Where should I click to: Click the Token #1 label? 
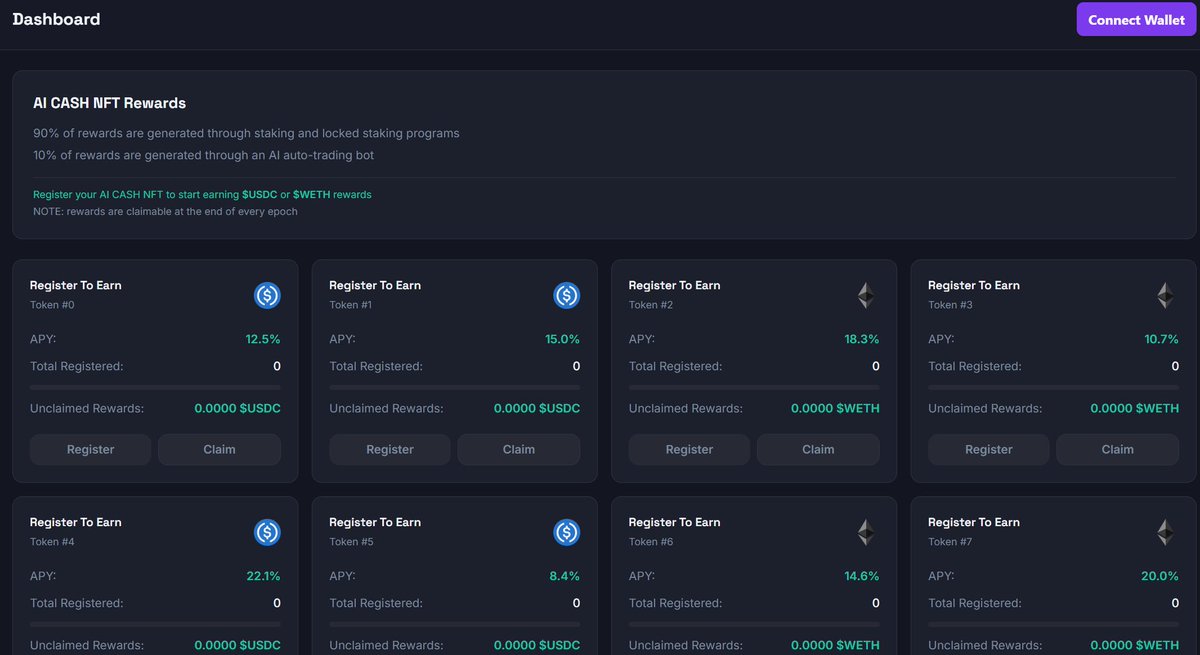(351, 305)
